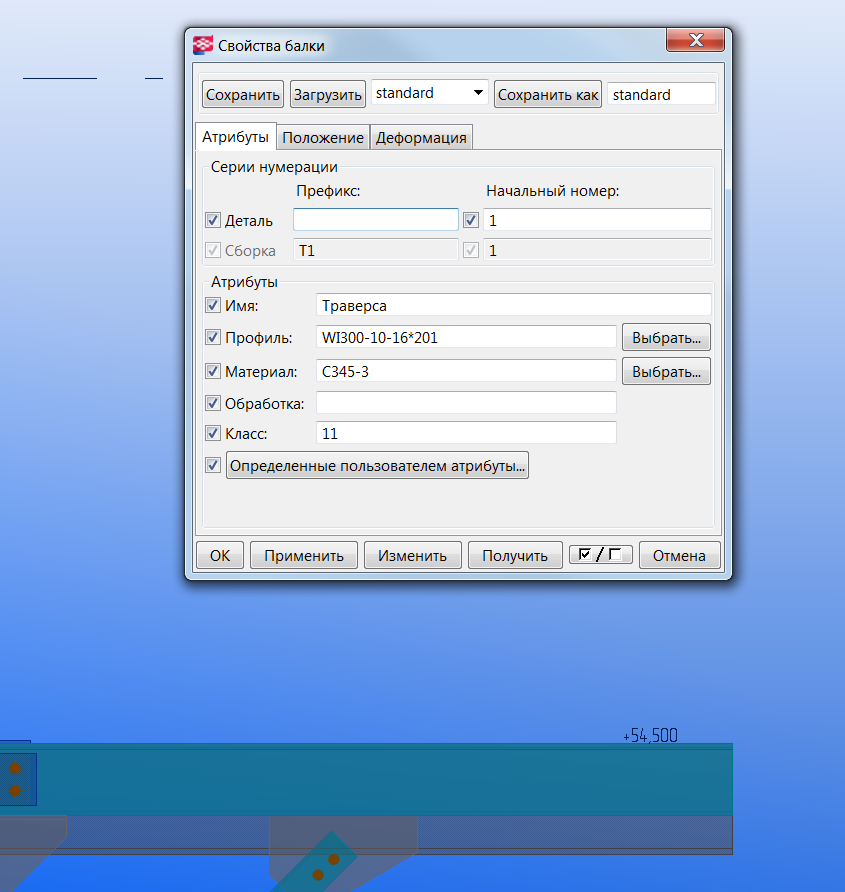This screenshot has width=845, height=892.
Task: Toggle the Класс checkbox
Action: coord(213,433)
